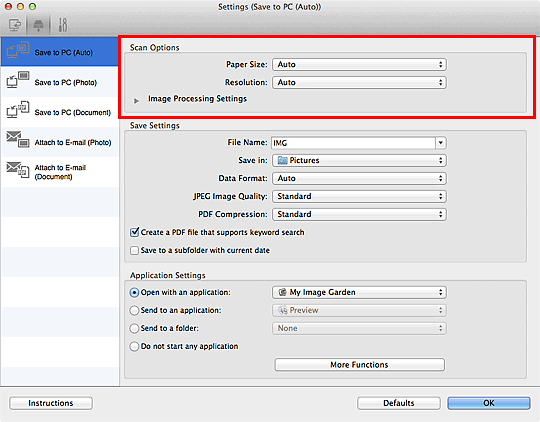Click the Image Processing Settings label
Image resolution: width=540 pixels, height=422 pixels.
197,99
